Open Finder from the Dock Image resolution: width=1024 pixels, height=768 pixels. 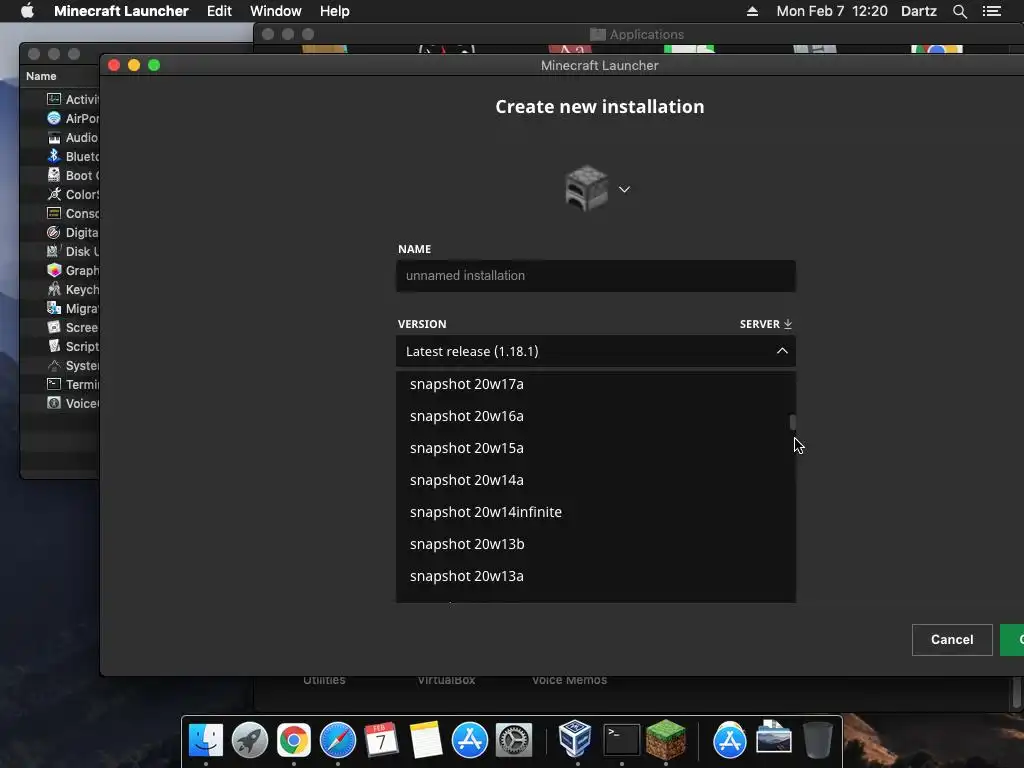point(206,740)
